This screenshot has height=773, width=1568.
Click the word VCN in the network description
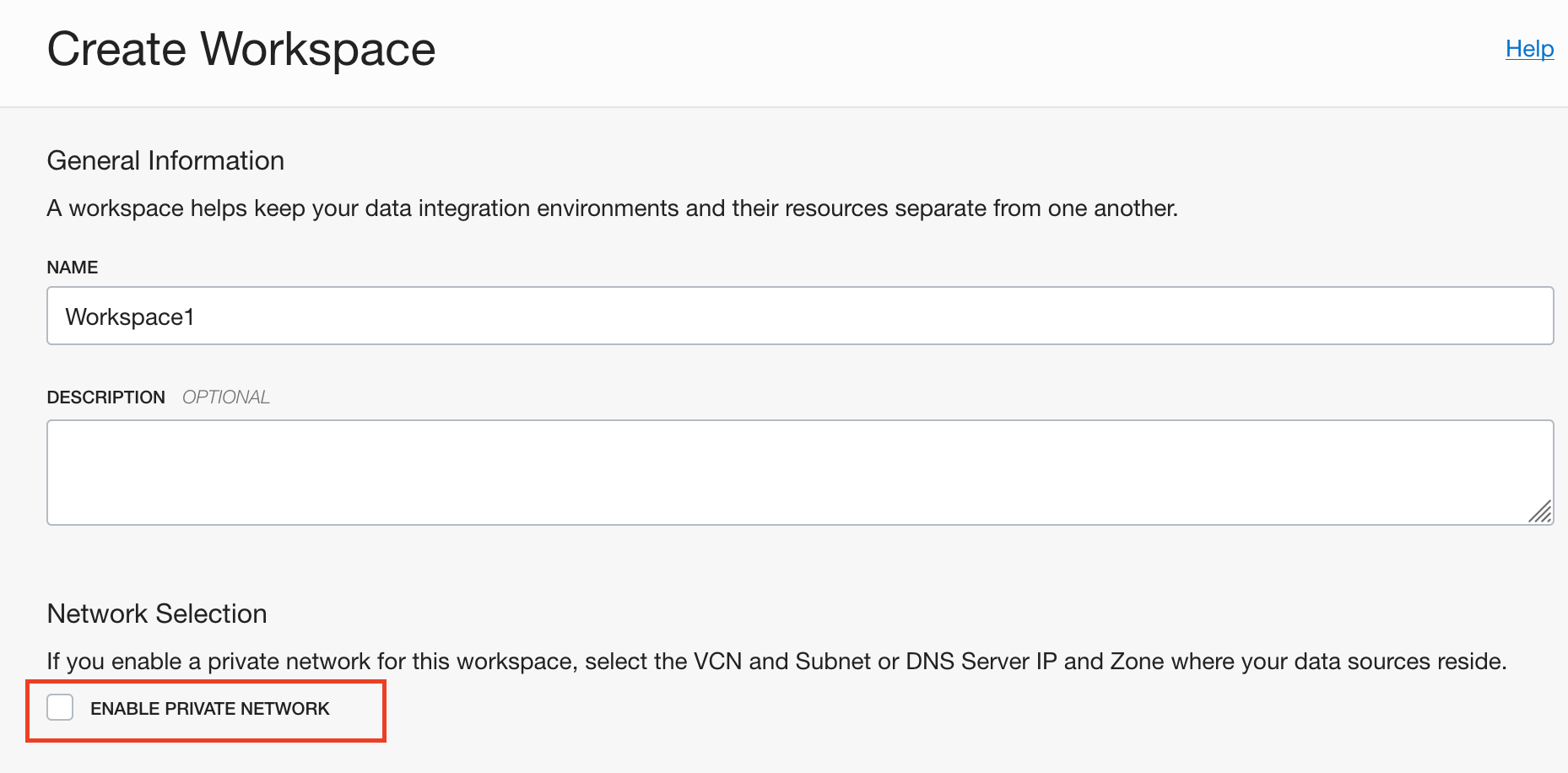click(717, 661)
